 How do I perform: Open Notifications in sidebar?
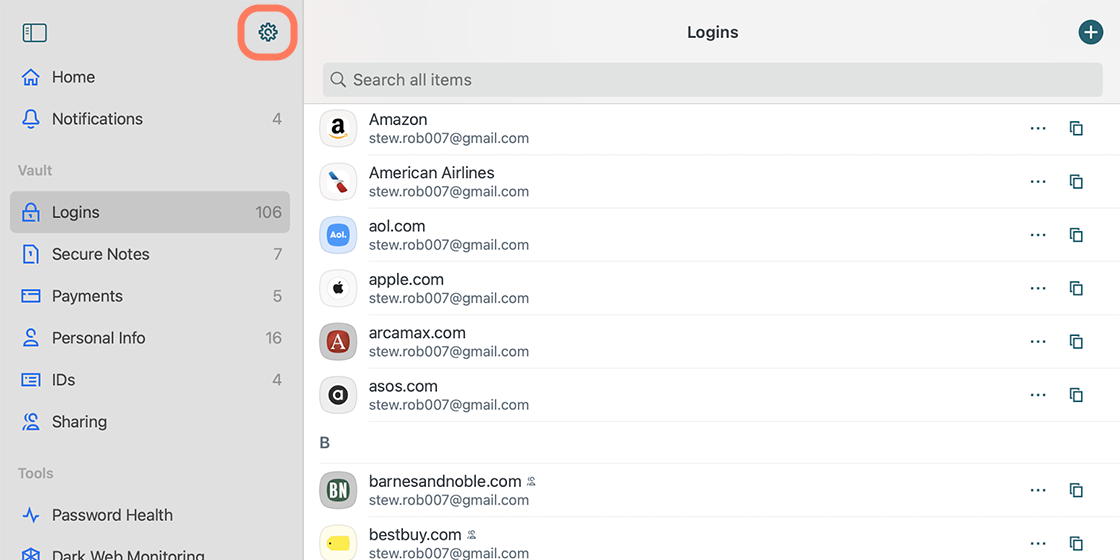[150, 119]
